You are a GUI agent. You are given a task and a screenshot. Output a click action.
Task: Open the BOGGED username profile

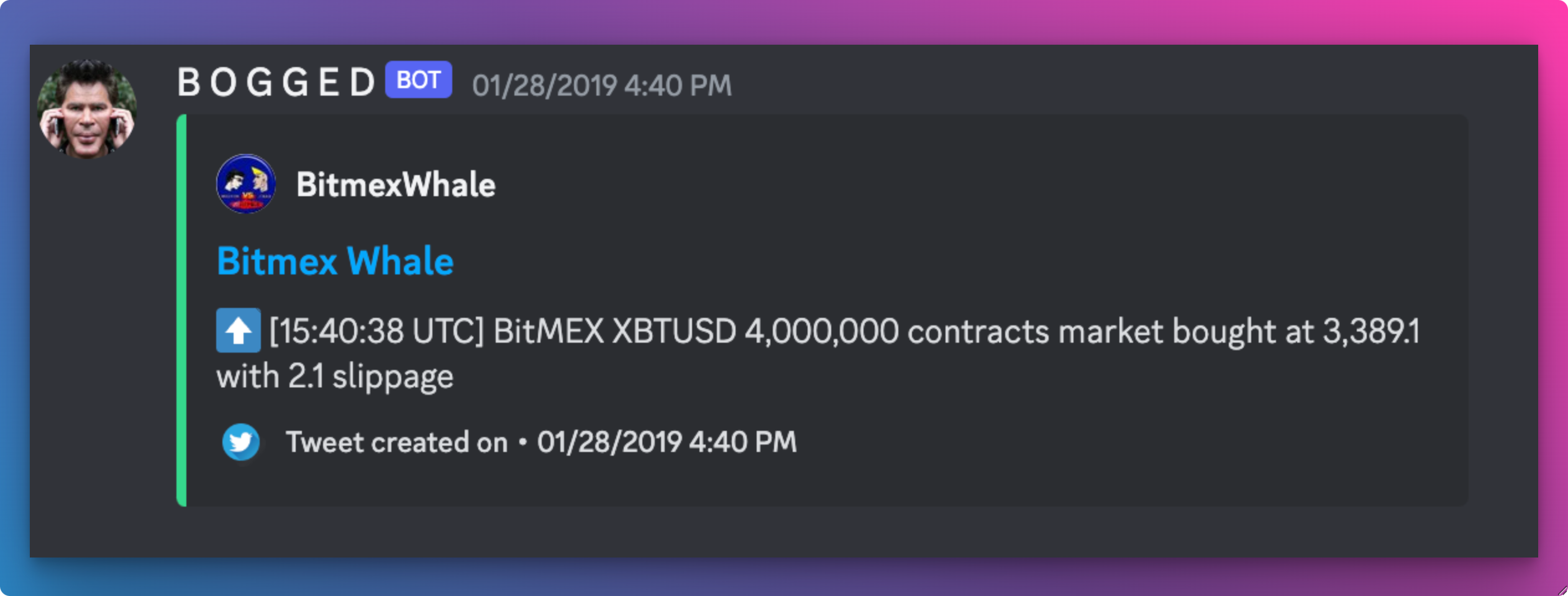[276, 83]
